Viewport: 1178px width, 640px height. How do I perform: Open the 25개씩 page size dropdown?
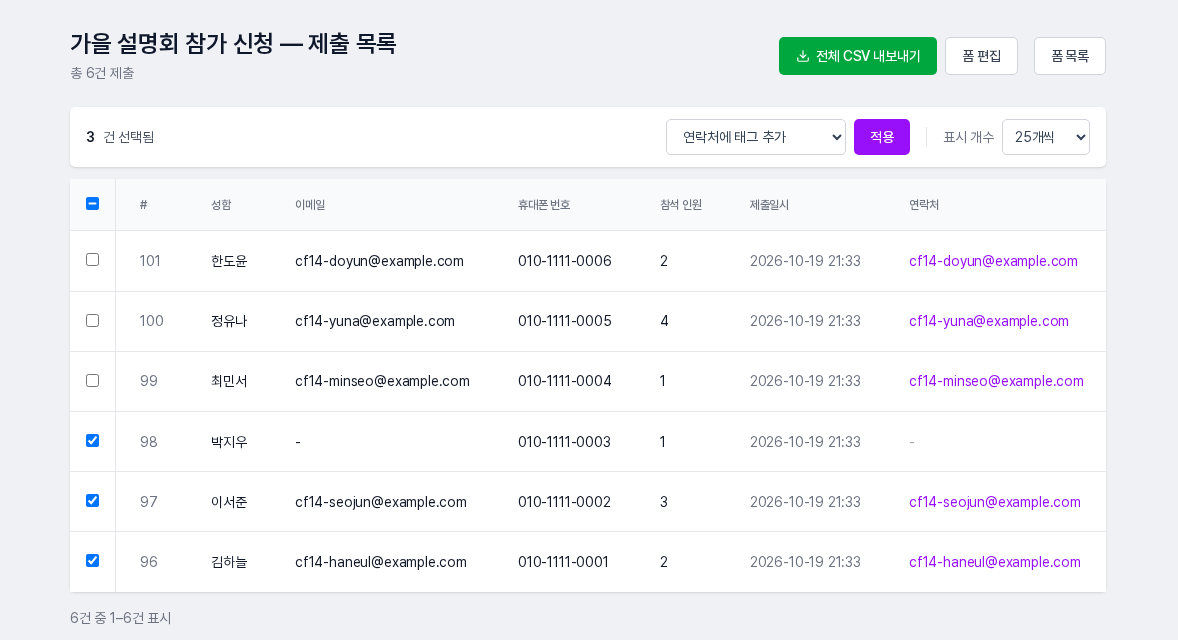click(1046, 137)
